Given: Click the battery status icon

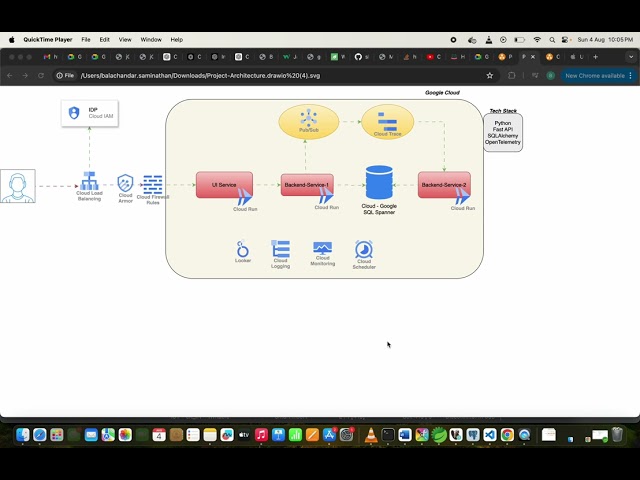Looking at the screenshot, I should tap(519, 40).
